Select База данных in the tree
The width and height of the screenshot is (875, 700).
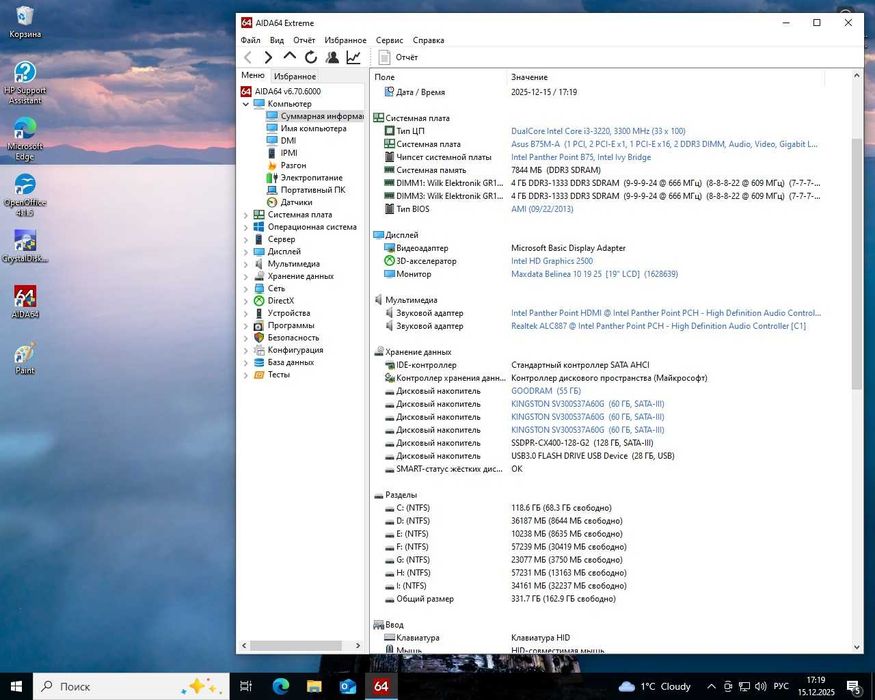click(x=291, y=362)
